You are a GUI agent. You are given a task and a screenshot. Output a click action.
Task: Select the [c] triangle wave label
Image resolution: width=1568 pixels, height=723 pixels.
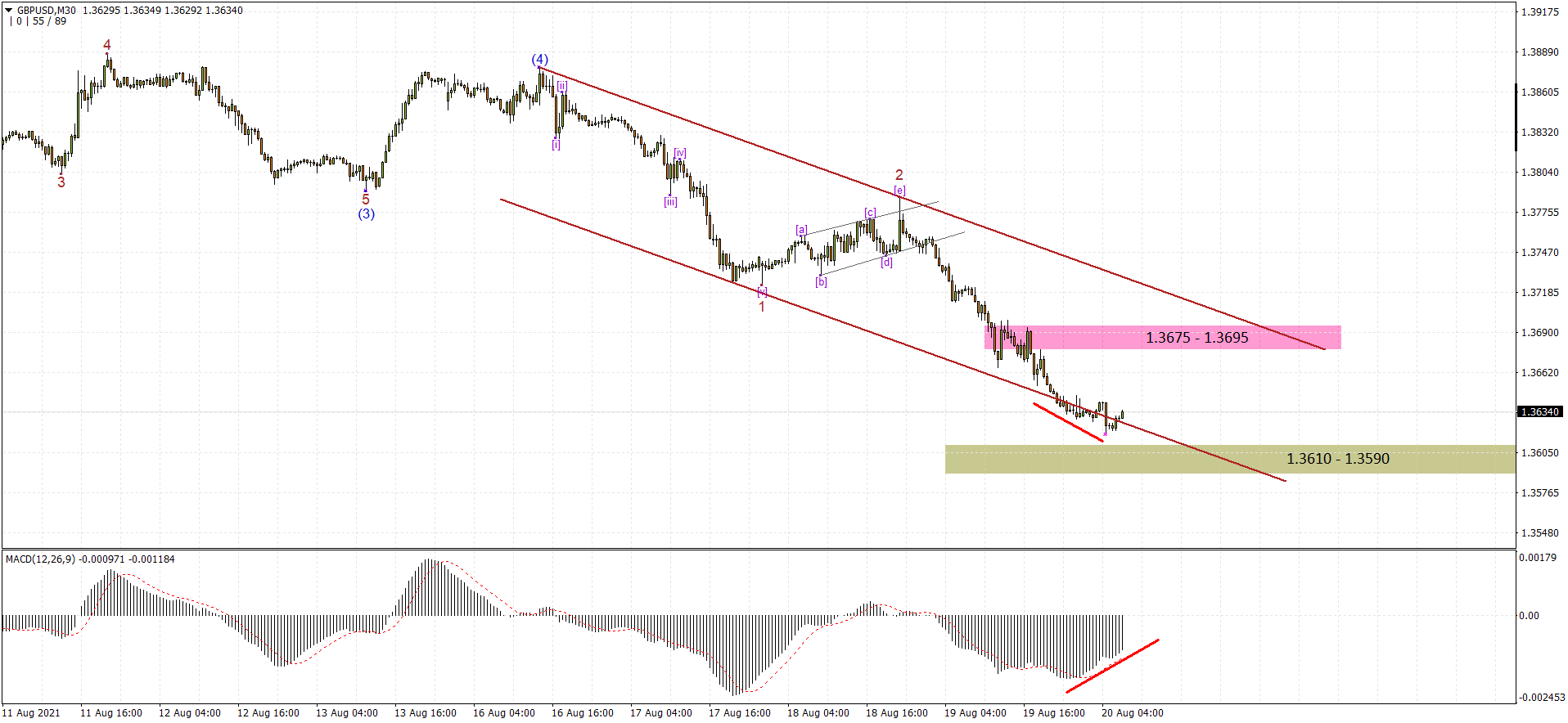coord(871,213)
